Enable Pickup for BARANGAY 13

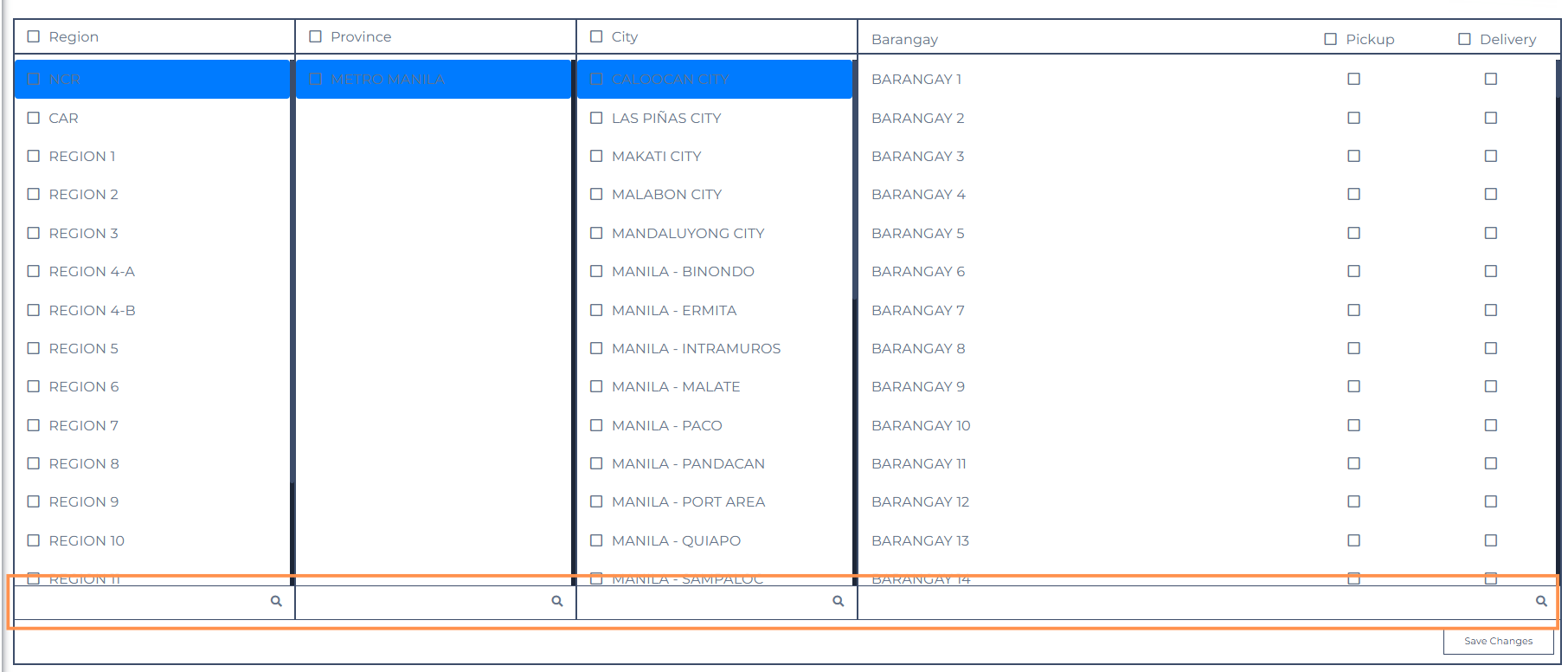coord(1354,540)
